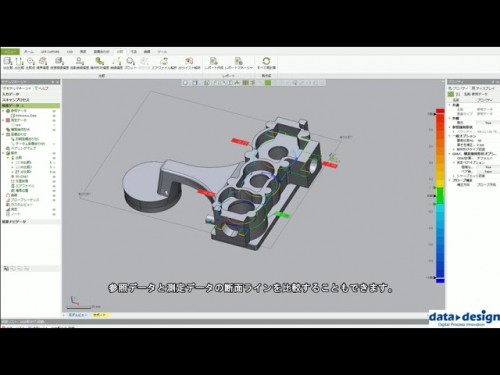
Task: Click the 表示 True value dropdown
Action: pos(488,123)
